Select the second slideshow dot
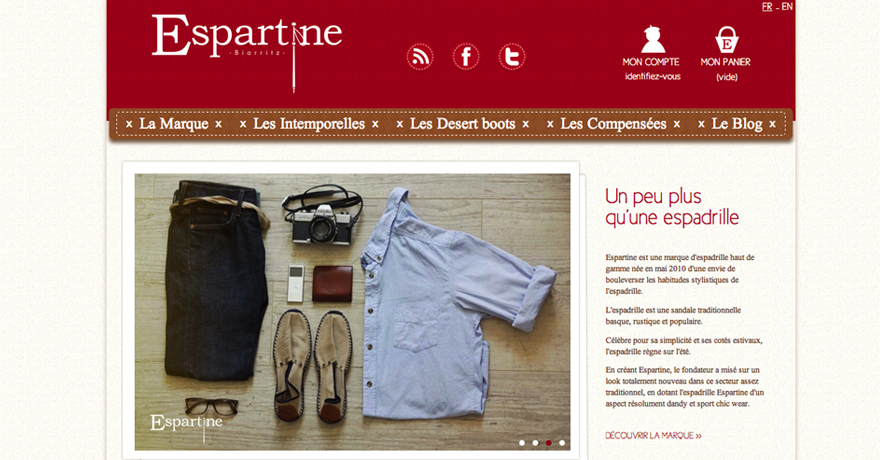This screenshot has height=460, width=880. tap(535, 443)
